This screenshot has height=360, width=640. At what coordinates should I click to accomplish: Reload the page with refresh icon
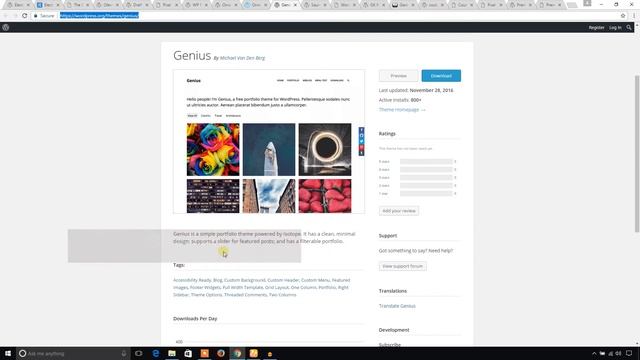pyautogui.click(x=24, y=16)
